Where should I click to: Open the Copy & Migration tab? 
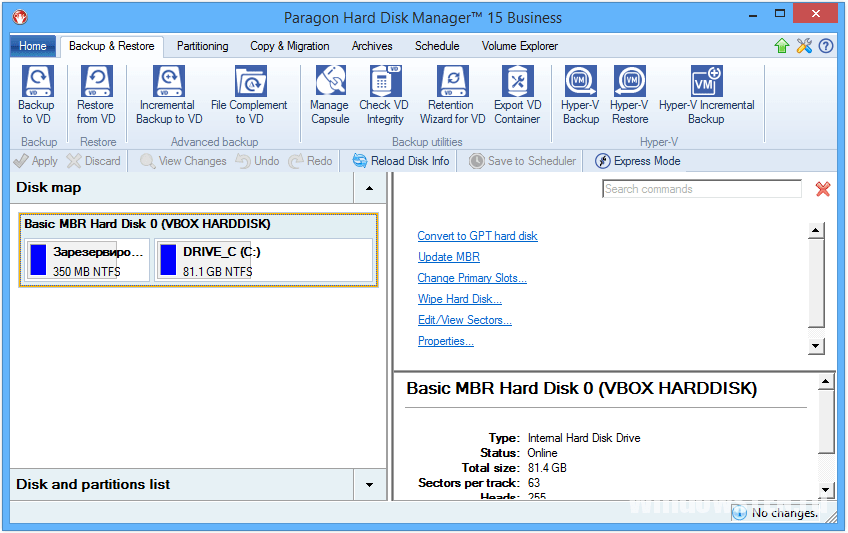pyautogui.click(x=289, y=46)
